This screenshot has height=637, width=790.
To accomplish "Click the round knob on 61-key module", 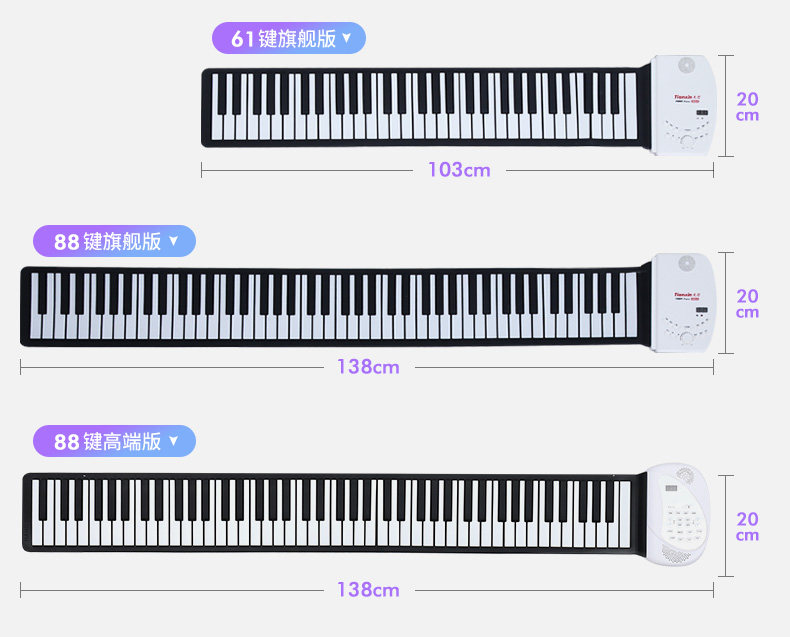I will click(687, 140).
